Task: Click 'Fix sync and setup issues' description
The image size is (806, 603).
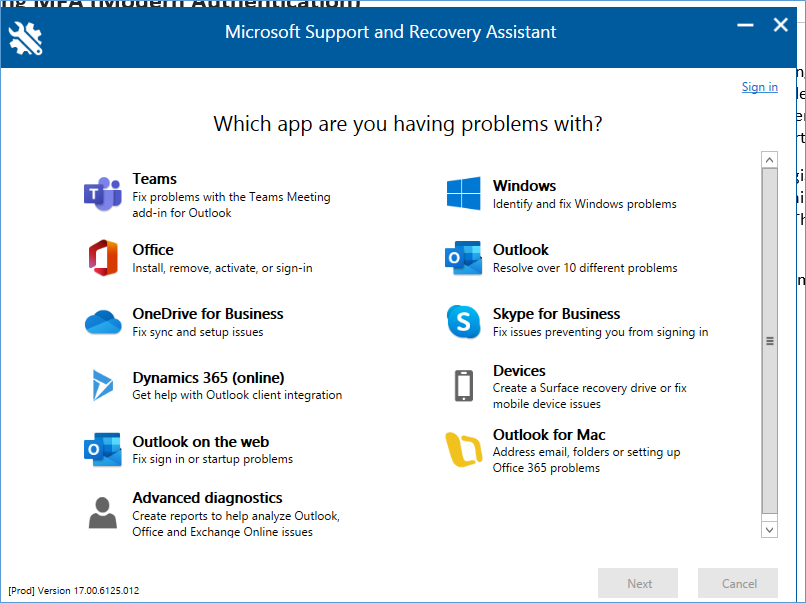Action: (198, 332)
